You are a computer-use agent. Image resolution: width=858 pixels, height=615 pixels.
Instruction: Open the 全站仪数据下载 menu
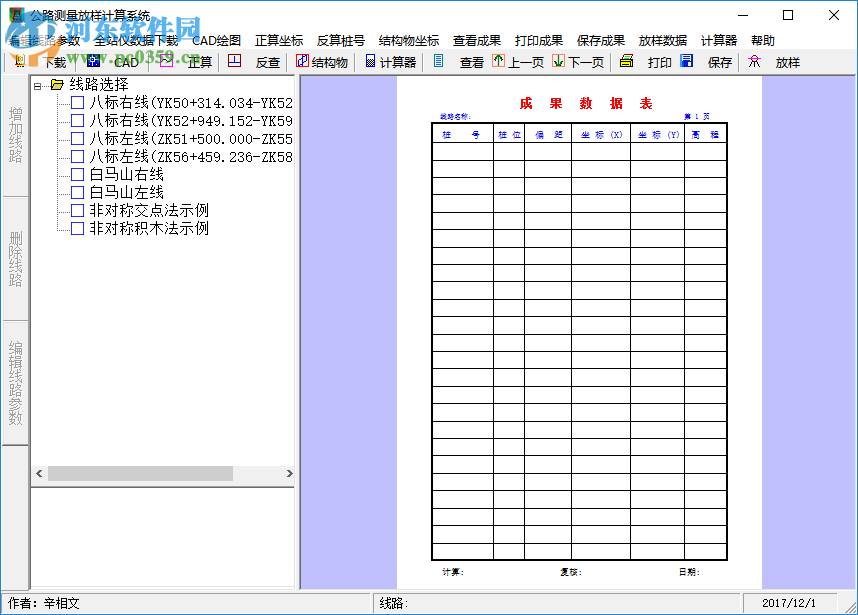point(136,40)
